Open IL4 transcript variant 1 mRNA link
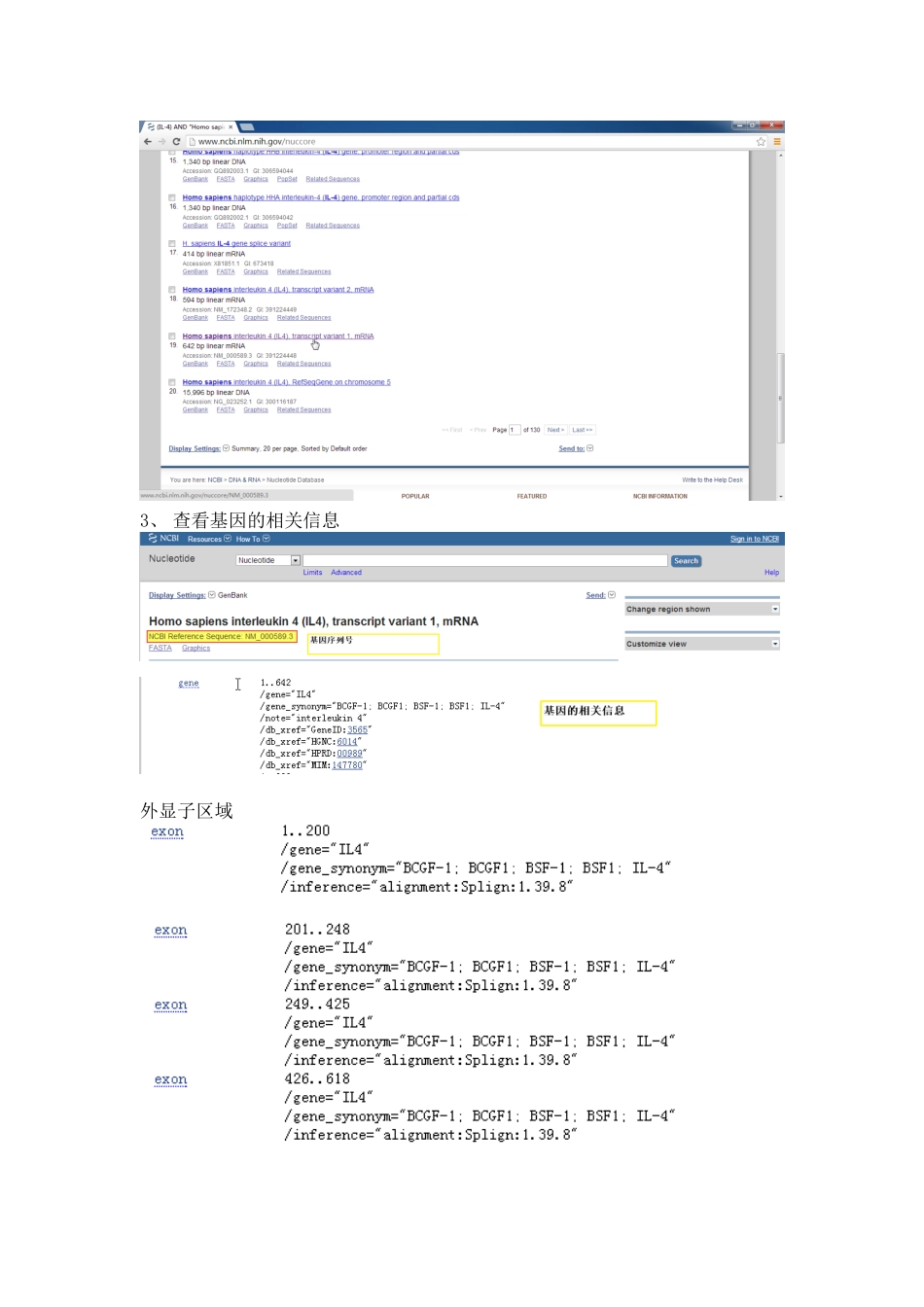Image resolution: width=924 pixels, height=1307 pixels. point(278,336)
